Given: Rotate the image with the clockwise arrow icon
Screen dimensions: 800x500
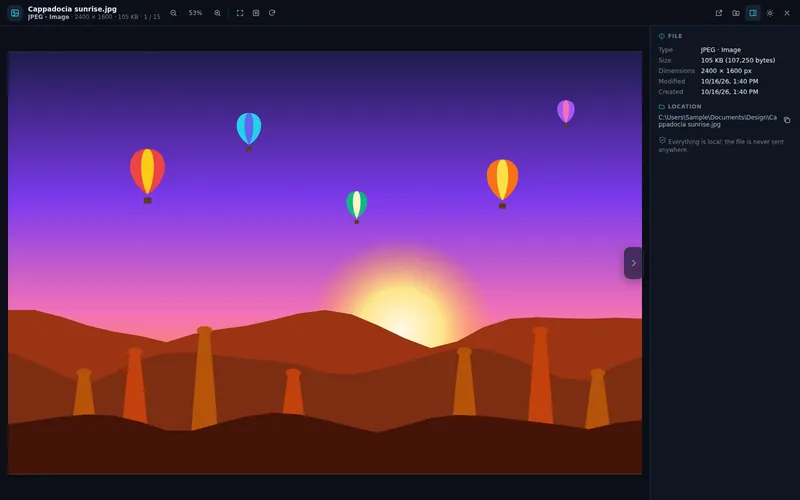Looking at the screenshot, I should coord(272,13).
